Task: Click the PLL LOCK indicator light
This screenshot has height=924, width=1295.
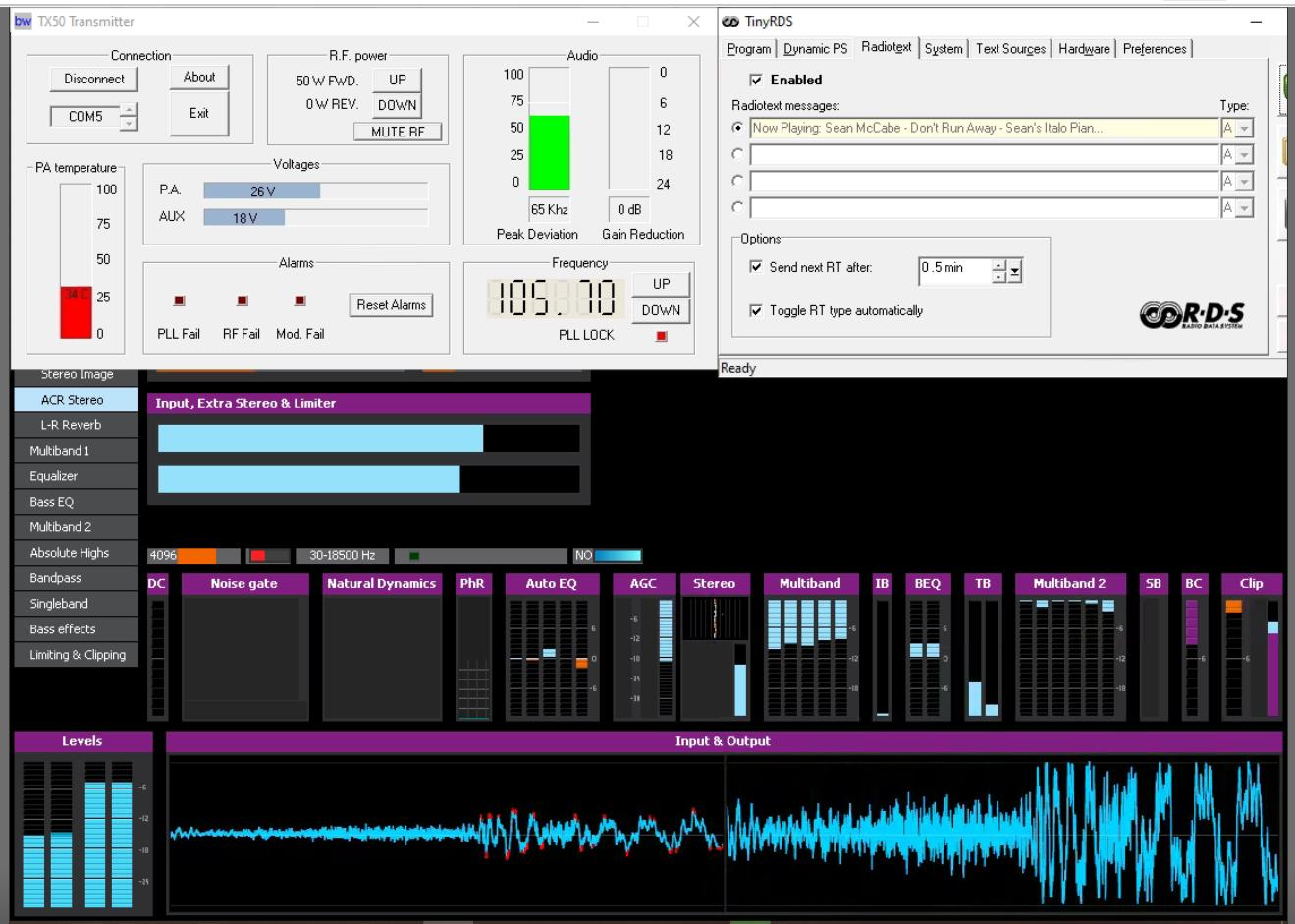Action: click(x=662, y=336)
